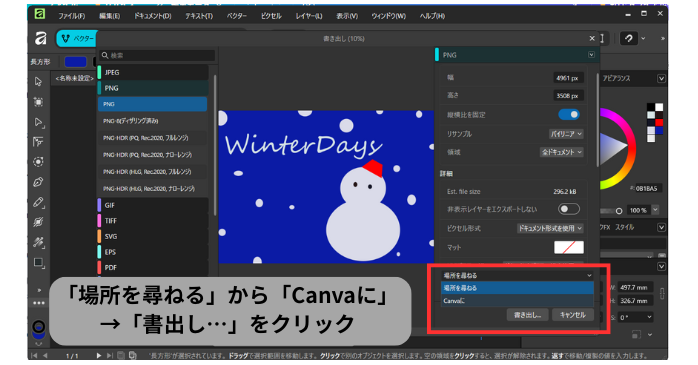Select the Pen tool
This screenshot has height=365, width=698.
[38, 182]
